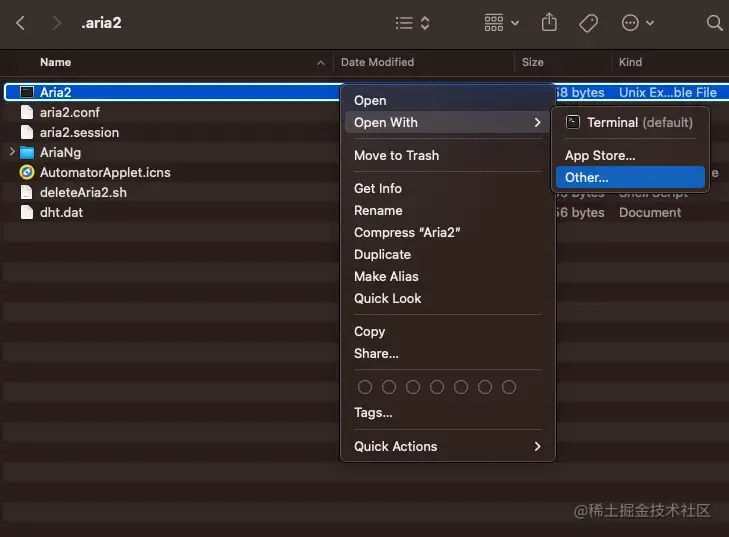Sort by the Name column header

click(x=55, y=62)
